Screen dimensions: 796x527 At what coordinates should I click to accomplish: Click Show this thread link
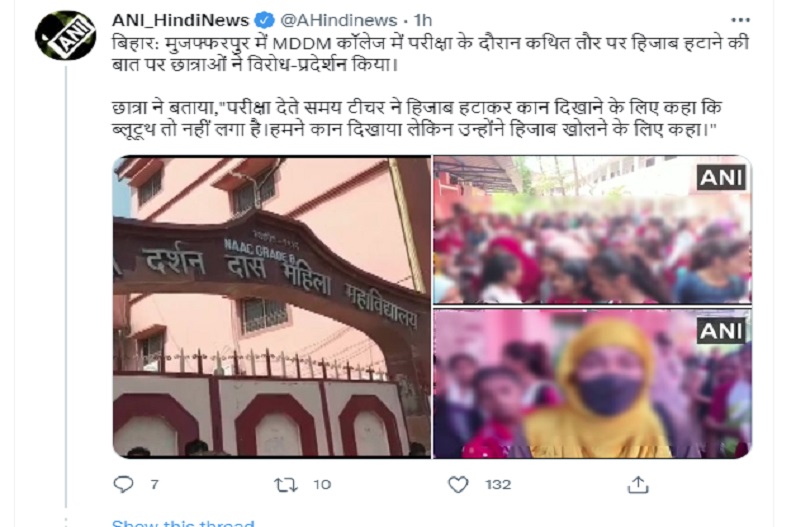(x=183, y=522)
